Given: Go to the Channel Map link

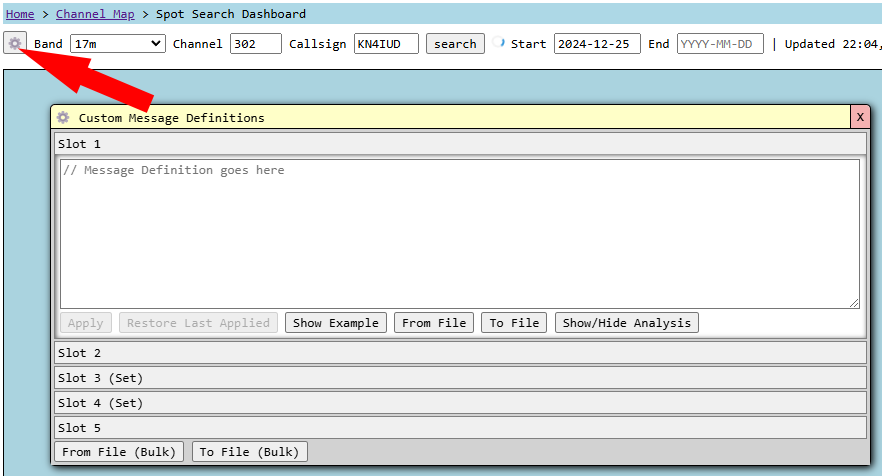Looking at the screenshot, I should point(95,14).
